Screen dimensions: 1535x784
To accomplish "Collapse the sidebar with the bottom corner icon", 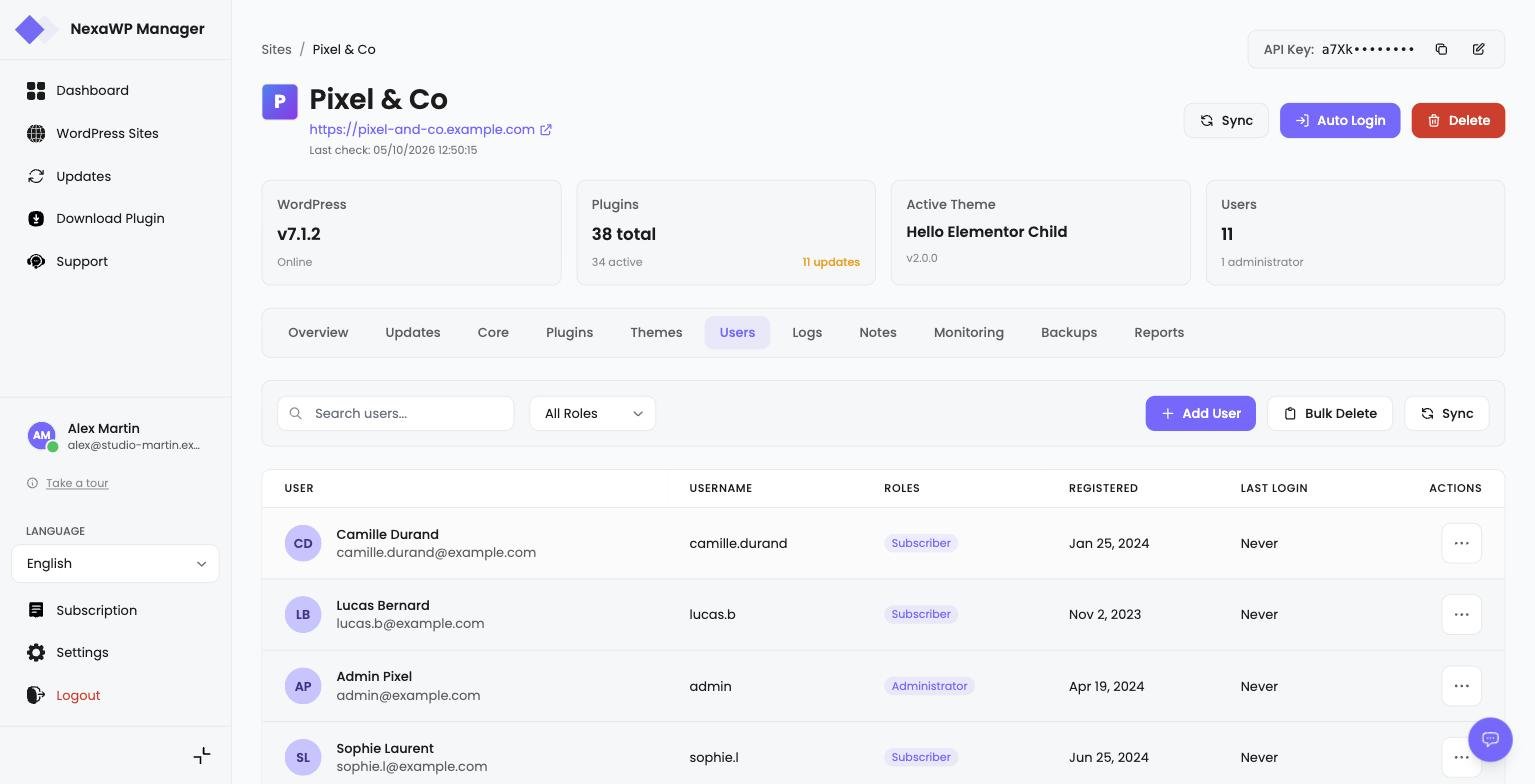I will click(202, 755).
